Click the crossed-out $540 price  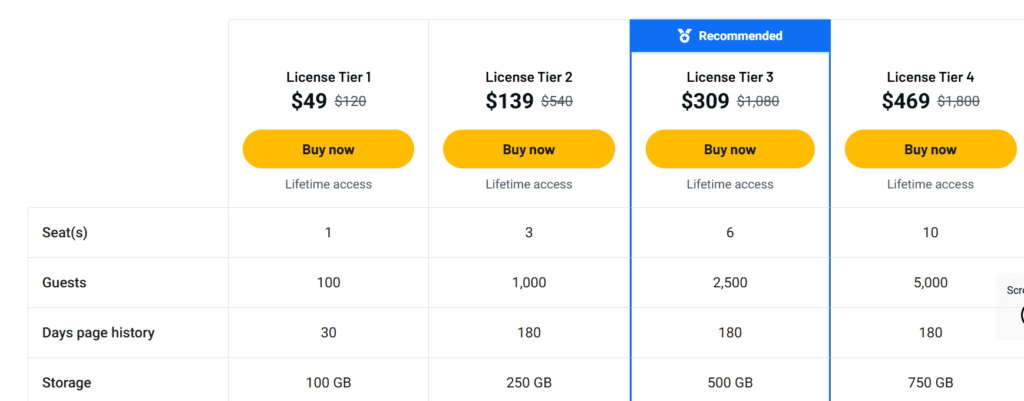(x=556, y=101)
